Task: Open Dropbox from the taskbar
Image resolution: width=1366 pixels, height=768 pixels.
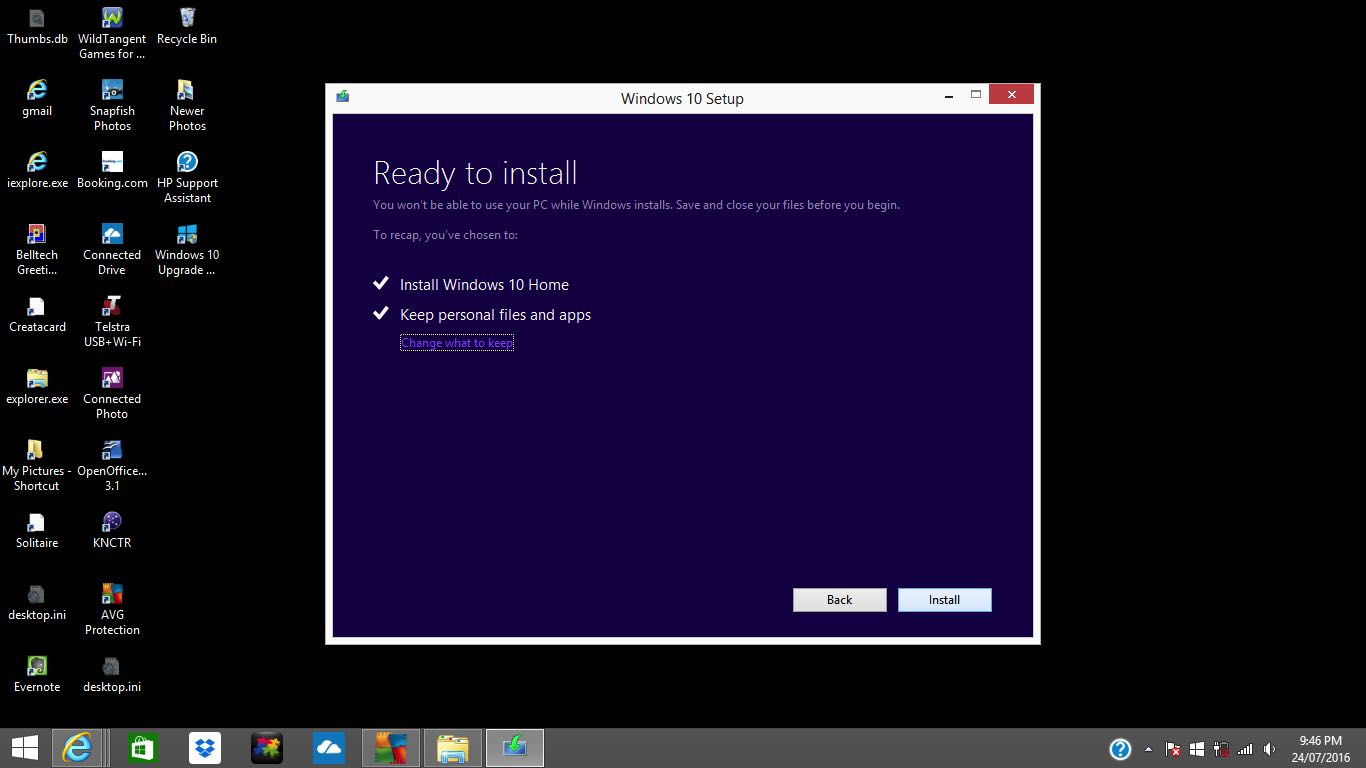Action: (x=204, y=748)
